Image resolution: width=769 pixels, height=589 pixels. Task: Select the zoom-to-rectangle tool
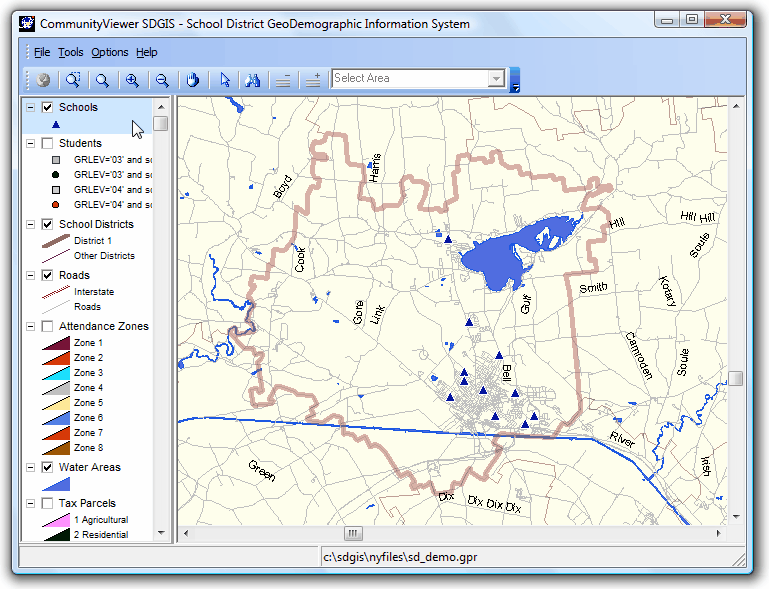click(73, 80)
